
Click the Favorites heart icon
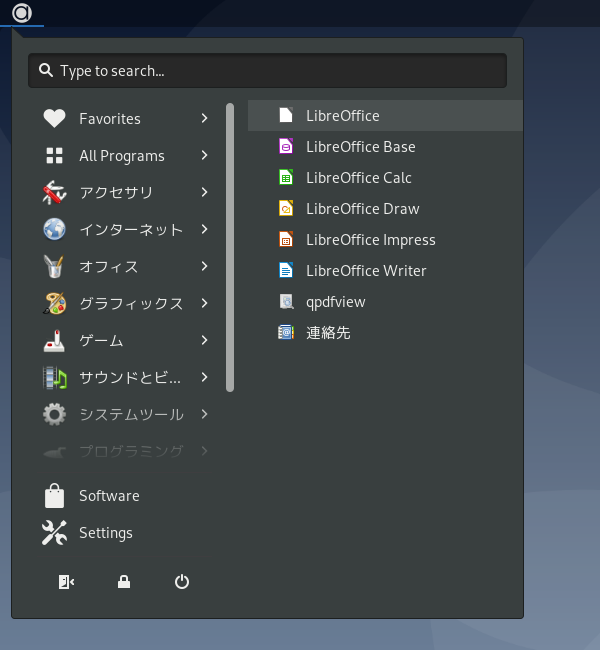tap(54, 119)
